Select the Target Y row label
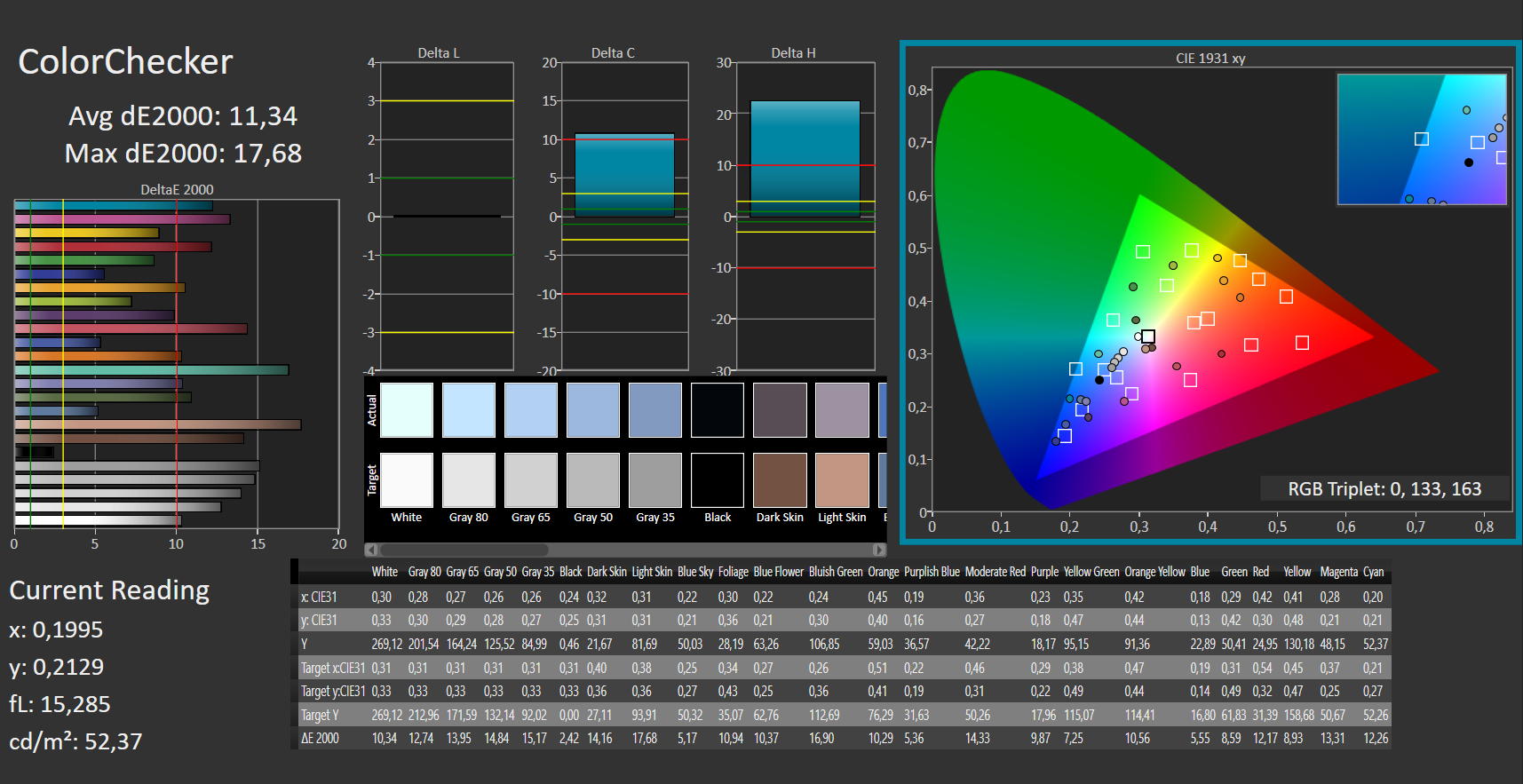 click(320, 715)
